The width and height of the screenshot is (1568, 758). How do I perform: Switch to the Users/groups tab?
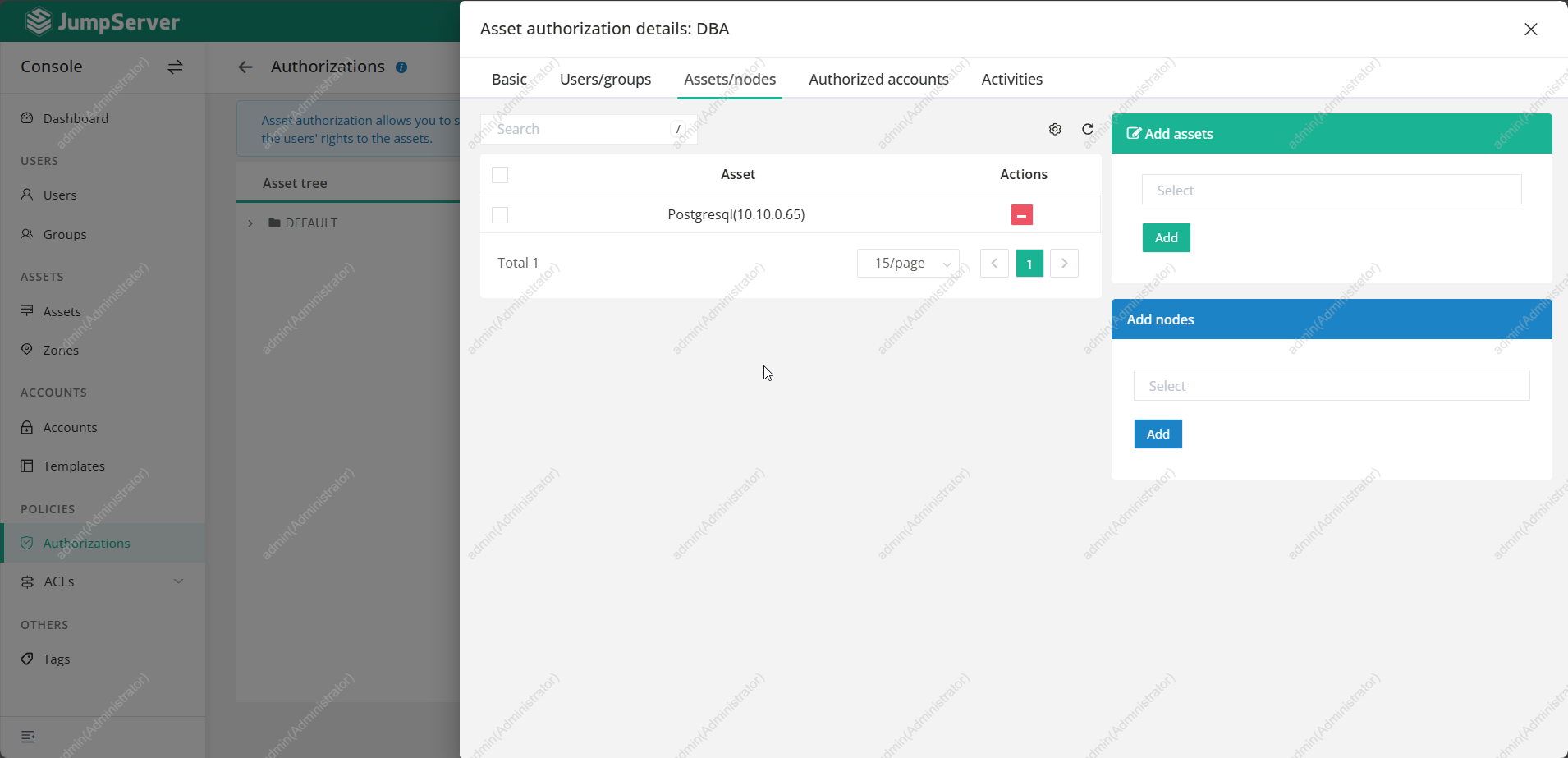(x=605, y=80)
